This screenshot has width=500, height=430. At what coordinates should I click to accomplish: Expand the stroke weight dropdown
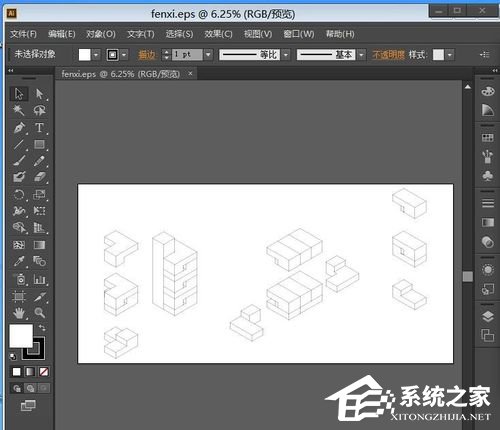[x=208, y=54]
